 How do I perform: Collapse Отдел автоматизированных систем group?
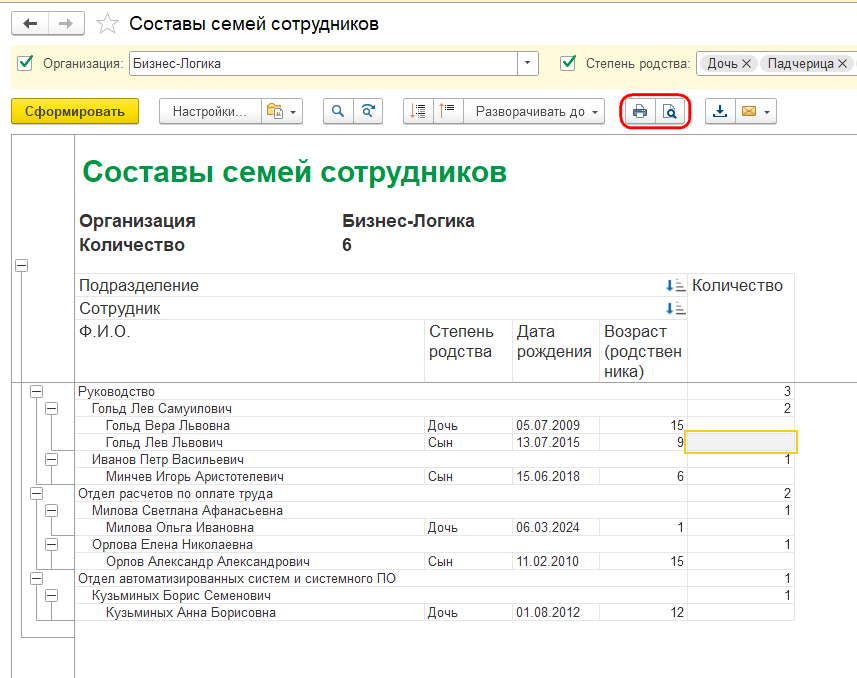(36, 578)
